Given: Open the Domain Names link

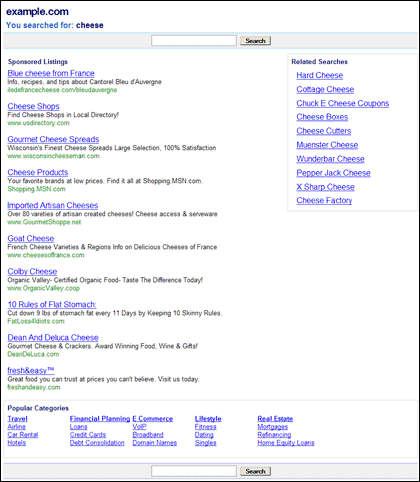Looking at the screenshot, I should (155, 443).
